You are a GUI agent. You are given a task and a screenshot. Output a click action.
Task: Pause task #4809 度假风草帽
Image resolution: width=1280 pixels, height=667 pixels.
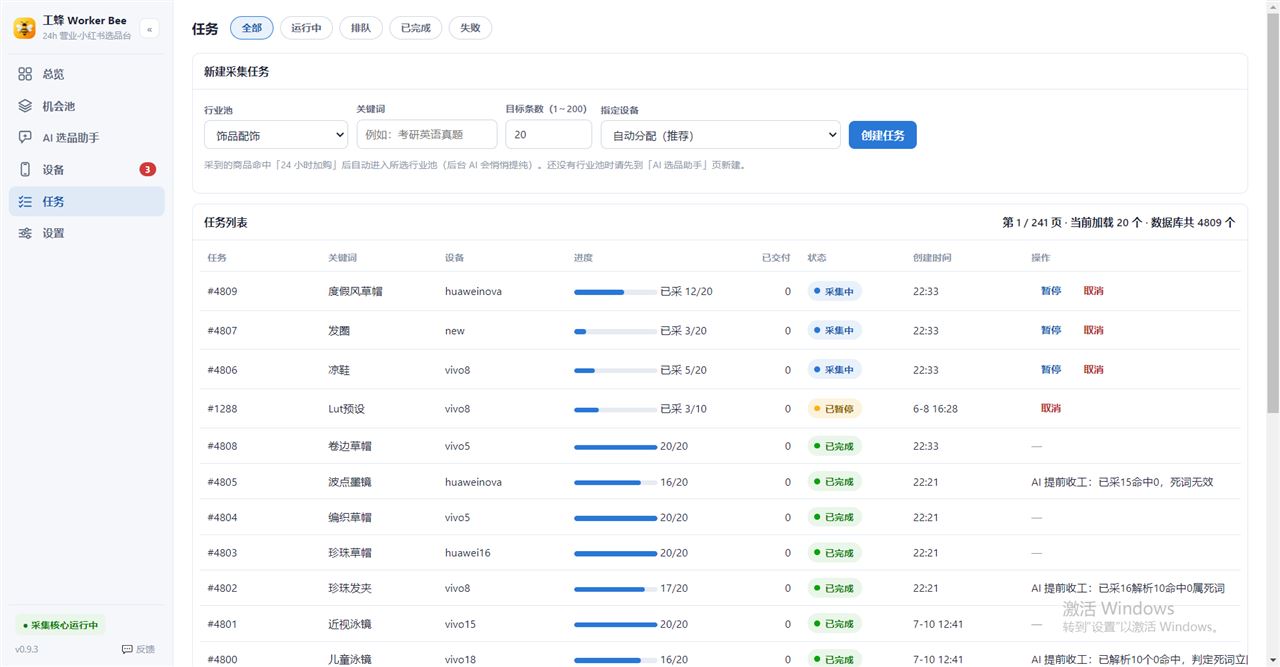(1050, 291)
